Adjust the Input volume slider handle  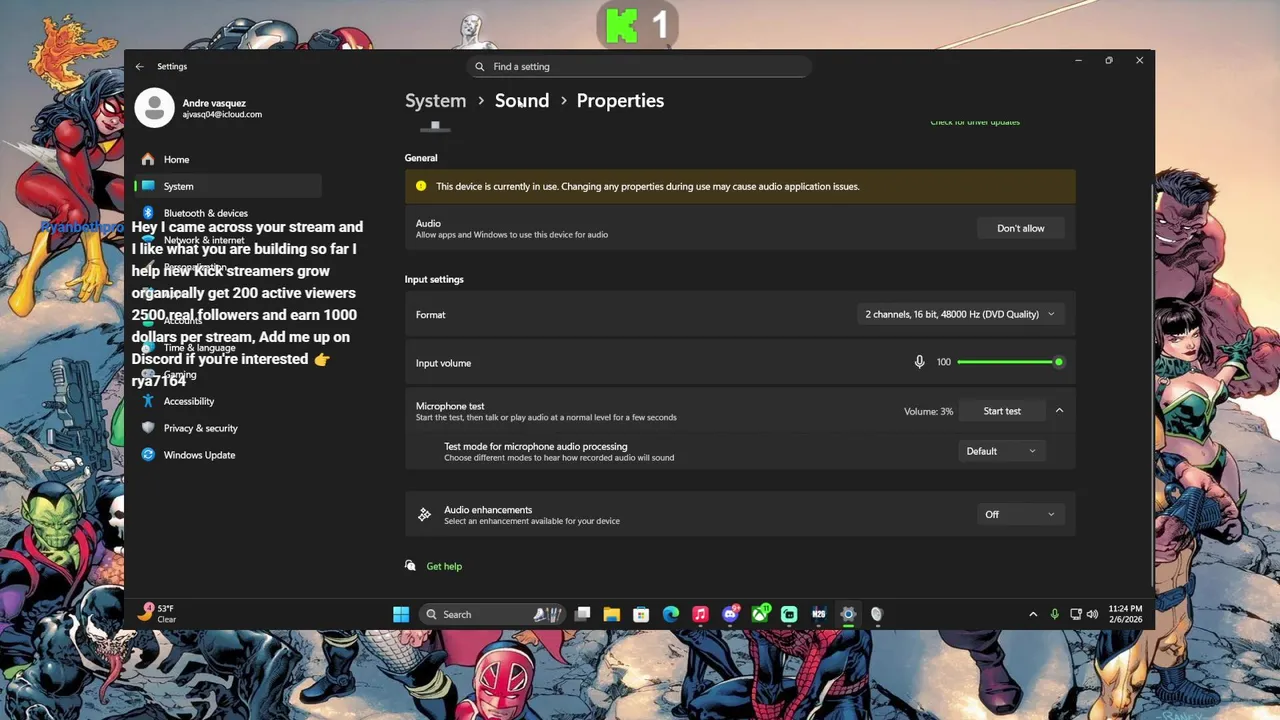click(1058, 362)
